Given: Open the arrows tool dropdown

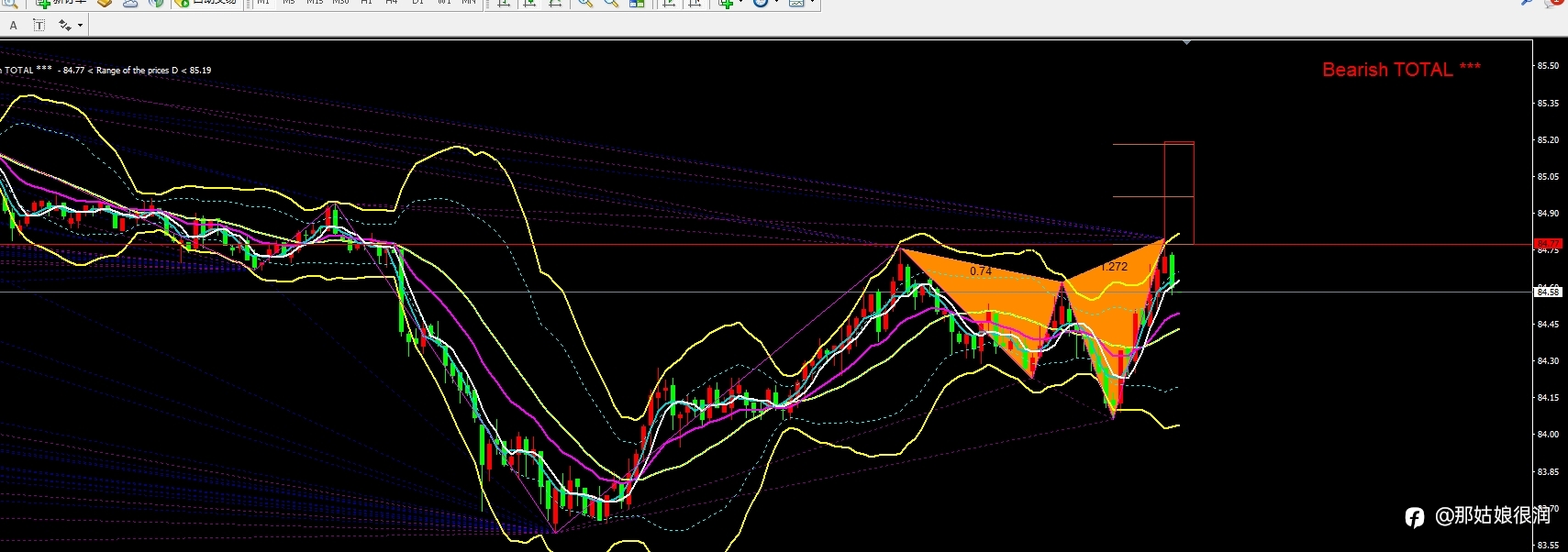Looking at the screenshot, I should click(80, 26).
